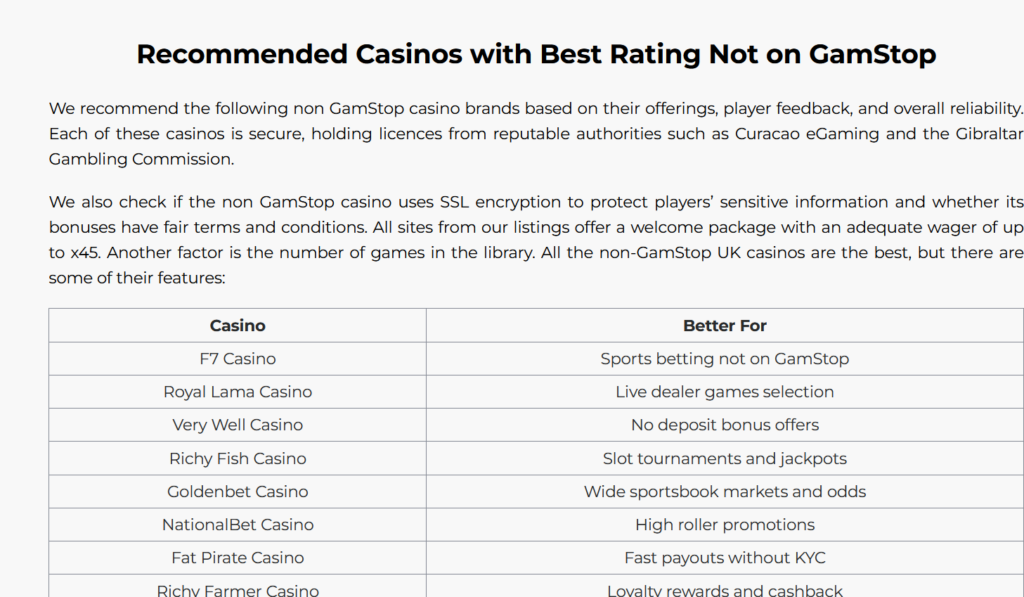The image size is (1024, 597).
Task: Click 'Sports betting not on GamStop' cell
Action: coord(725,359)
